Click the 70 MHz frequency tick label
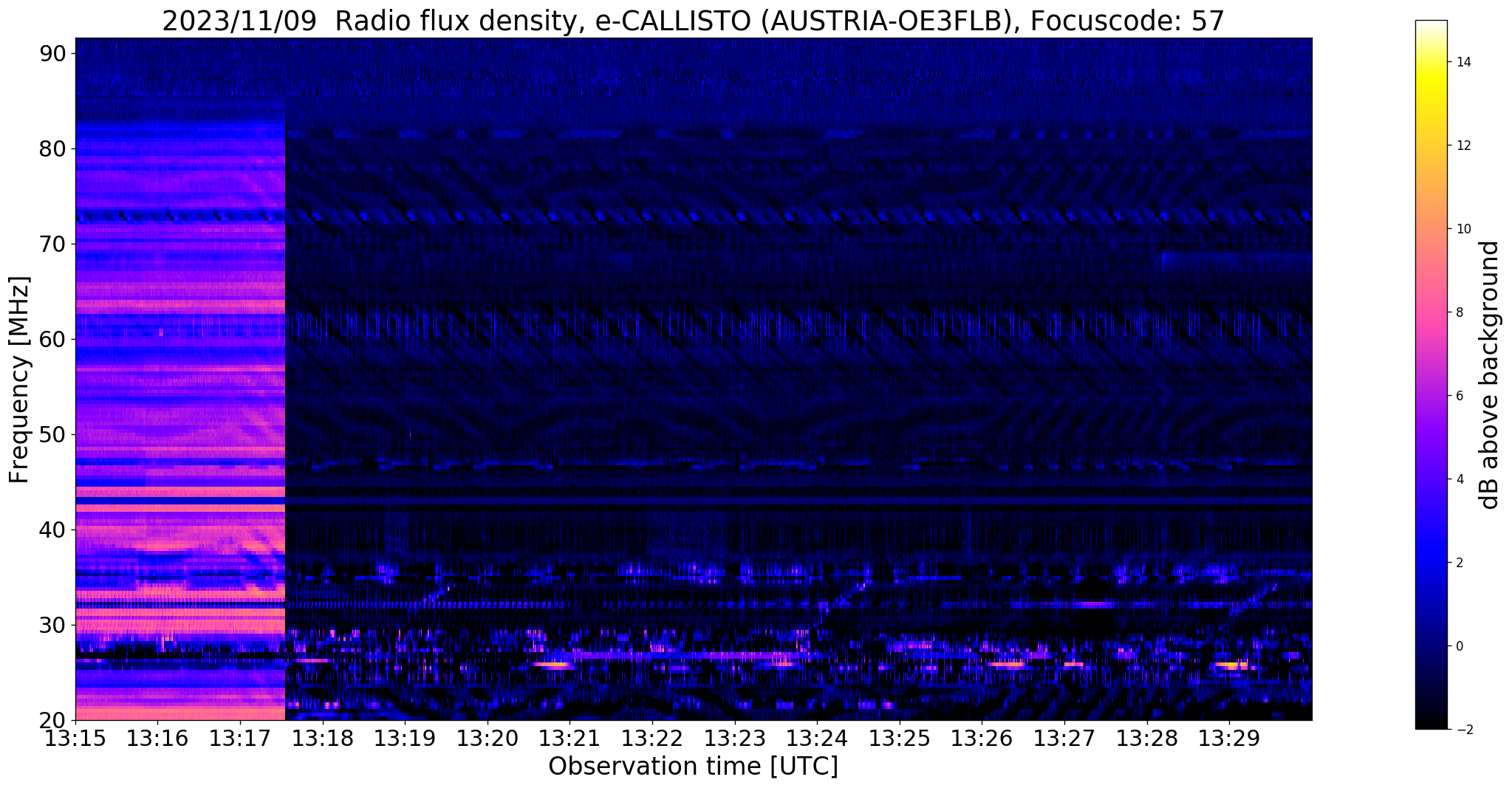Screen dimensions: 1512x788 52,244
